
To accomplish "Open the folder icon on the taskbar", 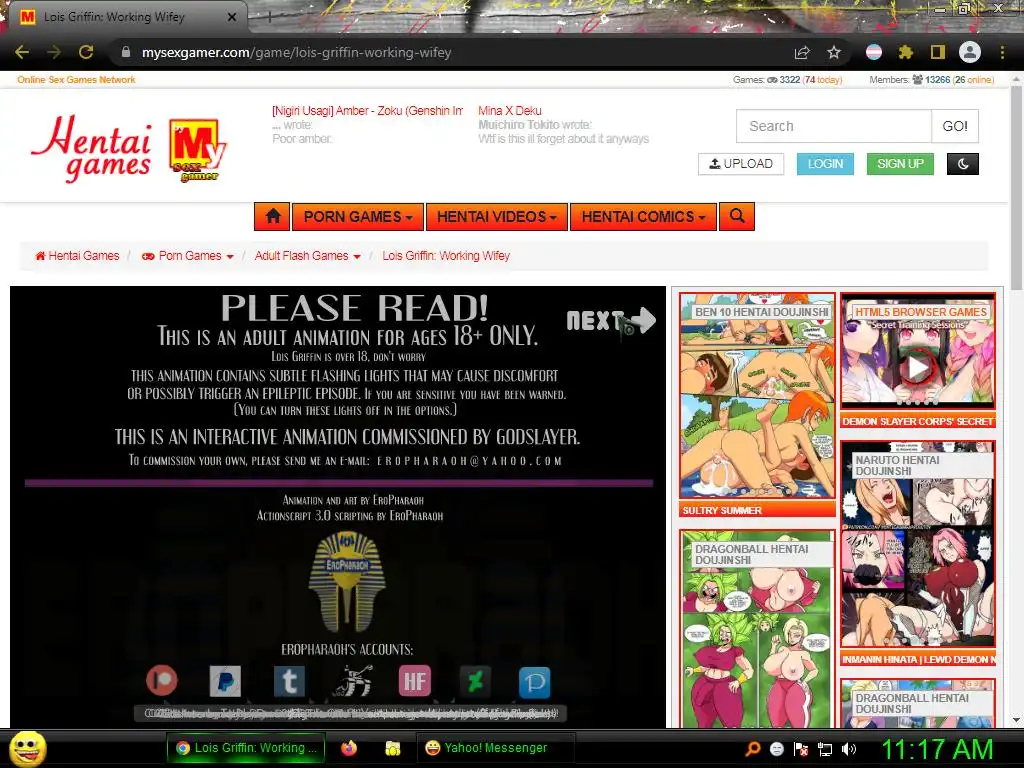I will (392, 748).
